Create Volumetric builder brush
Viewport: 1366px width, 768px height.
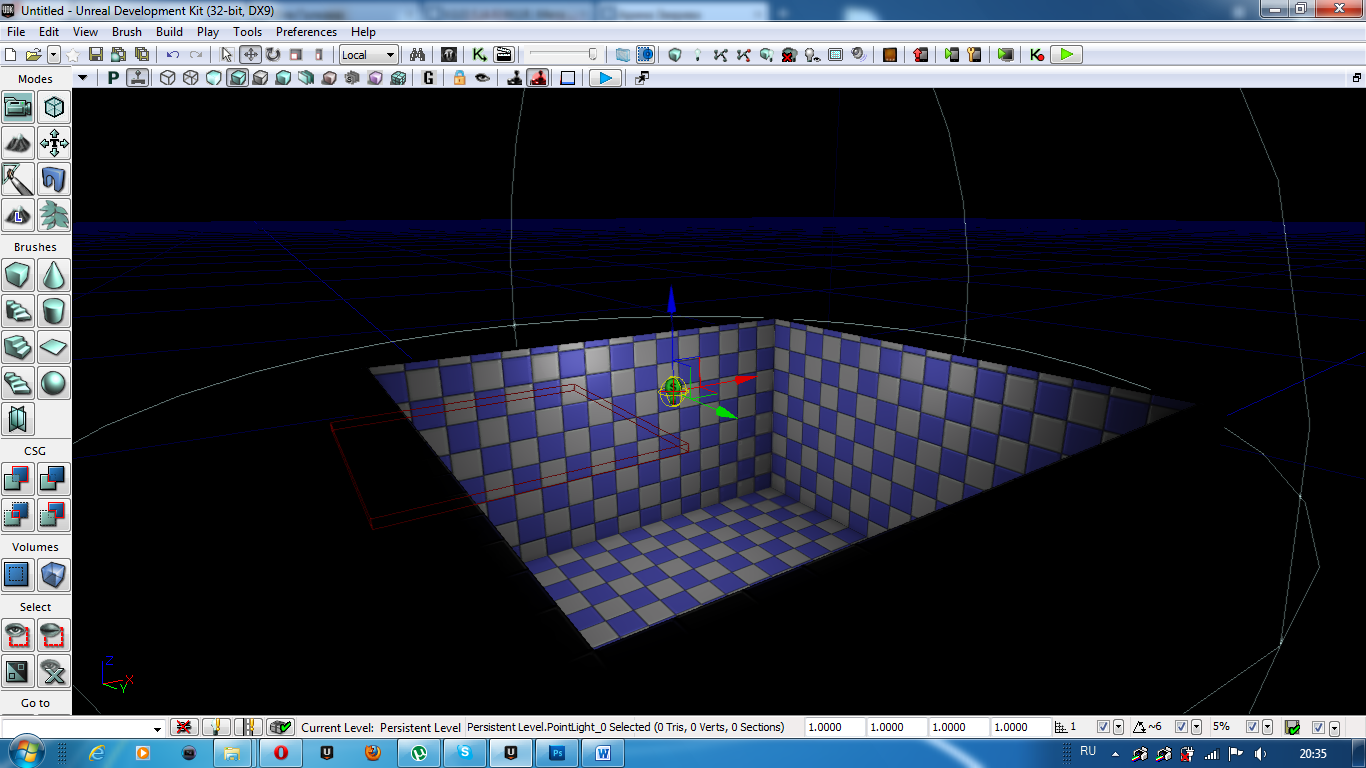click(18, 419)
